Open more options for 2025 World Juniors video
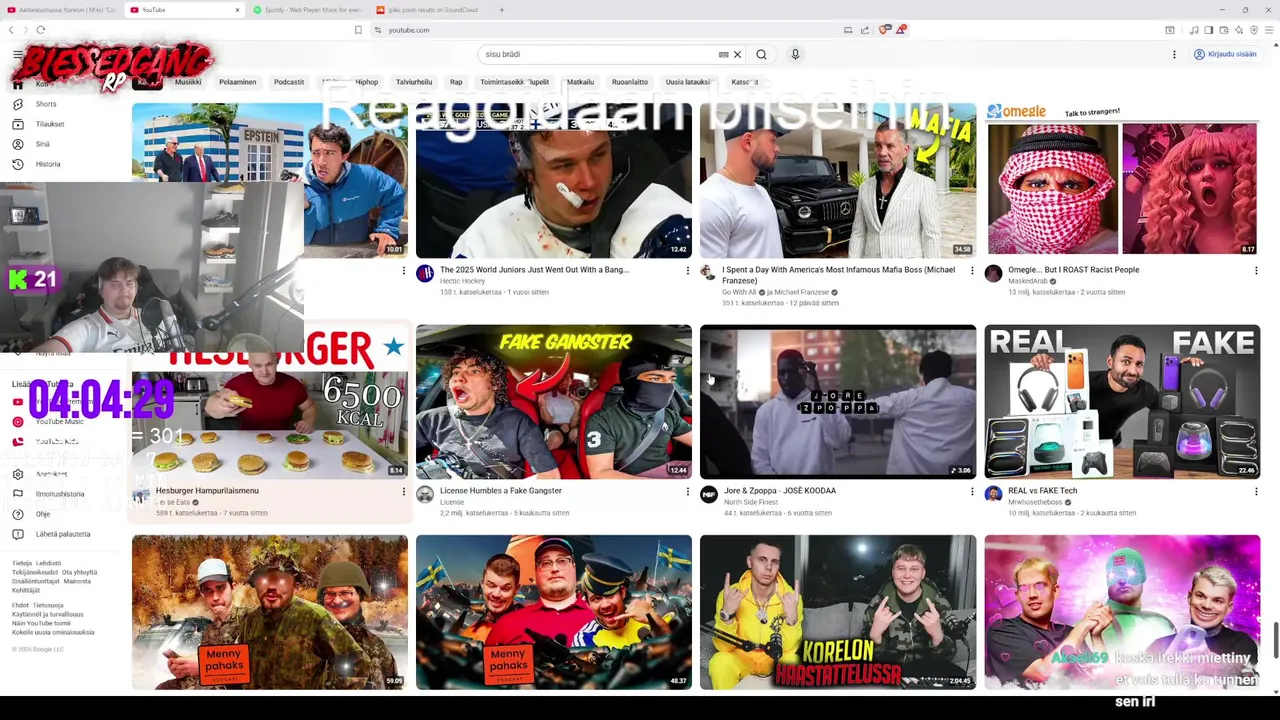 pos(687,270)
